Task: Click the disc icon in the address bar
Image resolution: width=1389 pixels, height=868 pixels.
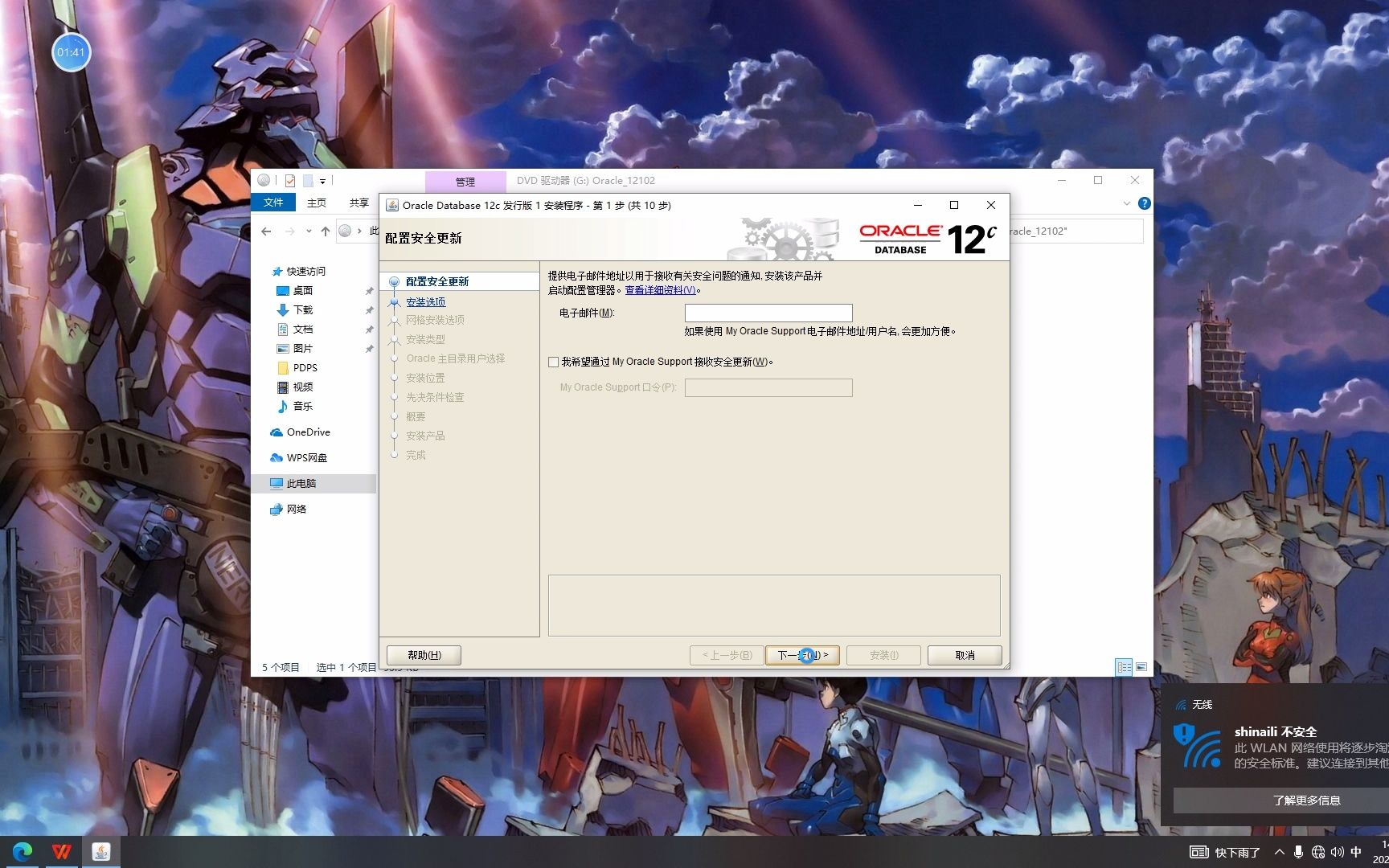Action: [x=345, y=231]
